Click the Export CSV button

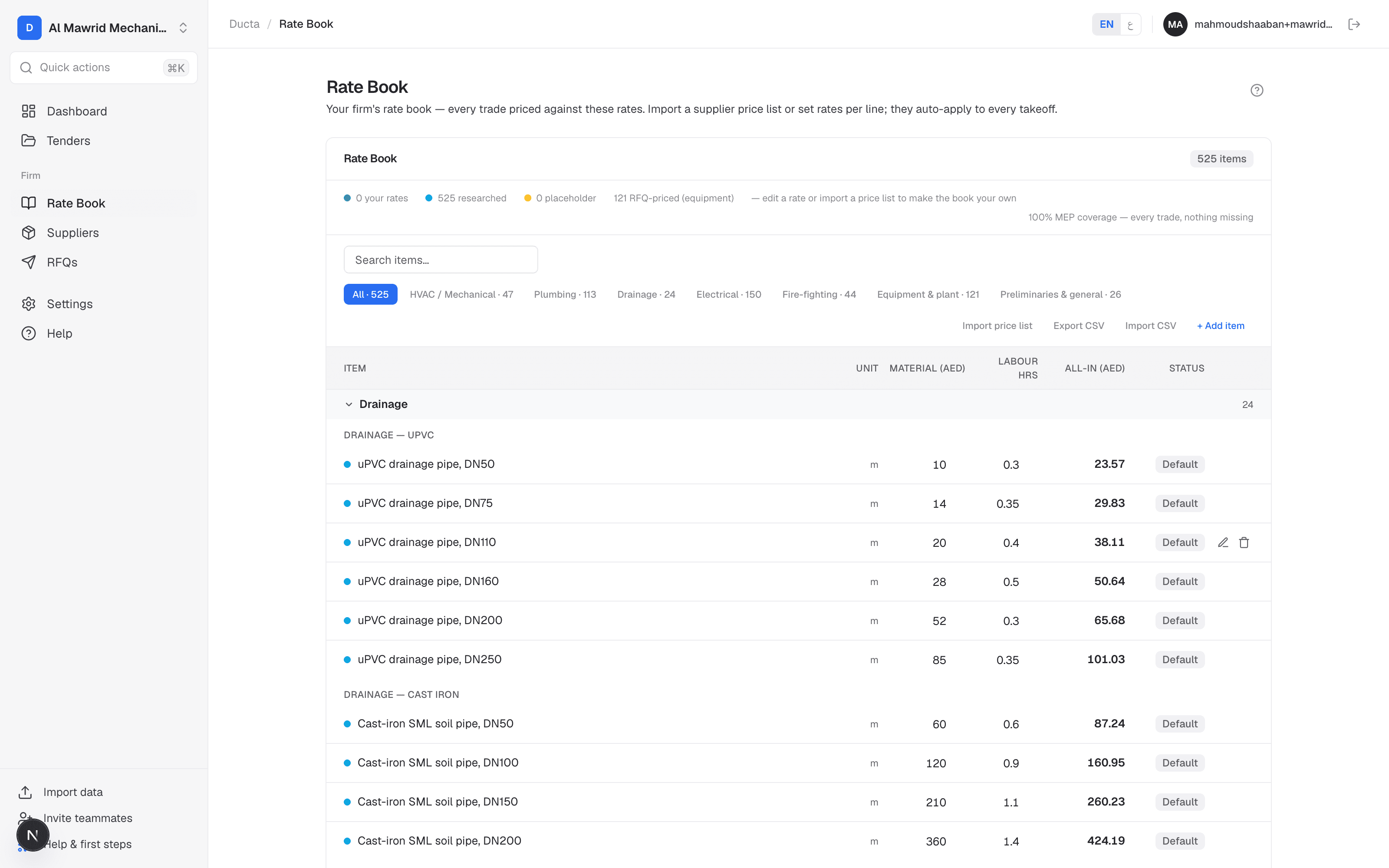(1079, 325)
